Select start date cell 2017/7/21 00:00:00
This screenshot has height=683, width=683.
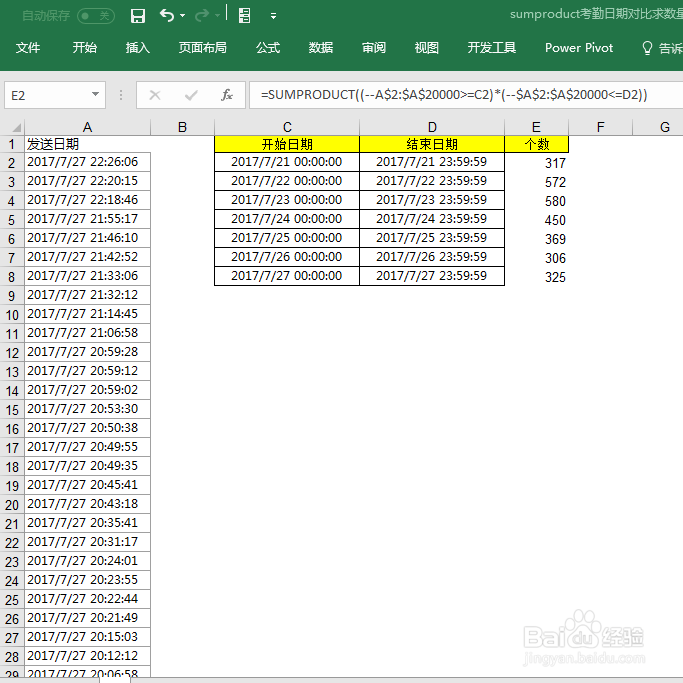click(287, 162)
